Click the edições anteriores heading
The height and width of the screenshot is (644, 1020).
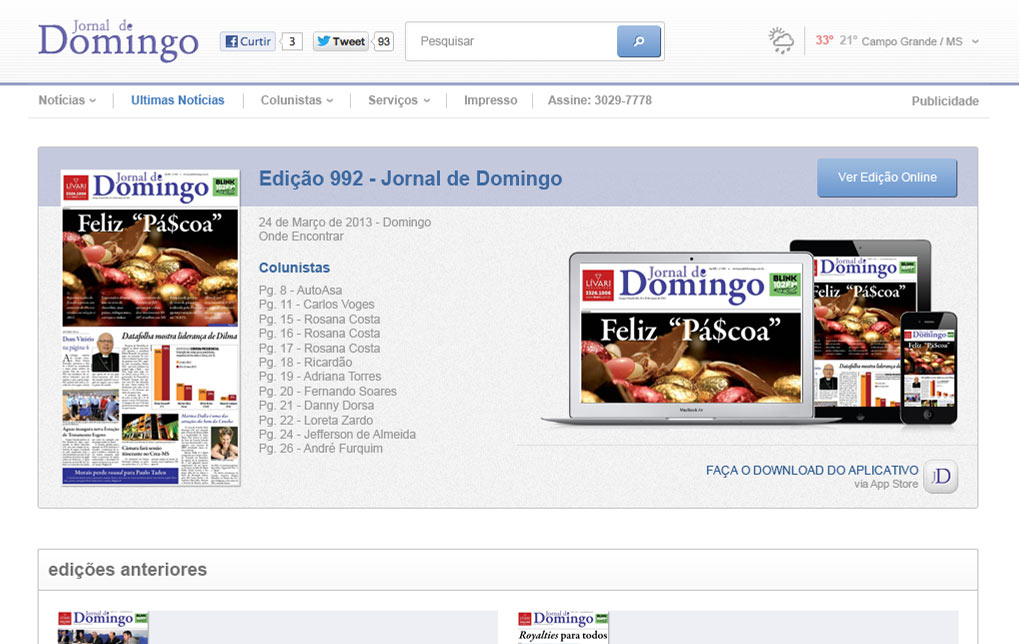coord(128,570)
